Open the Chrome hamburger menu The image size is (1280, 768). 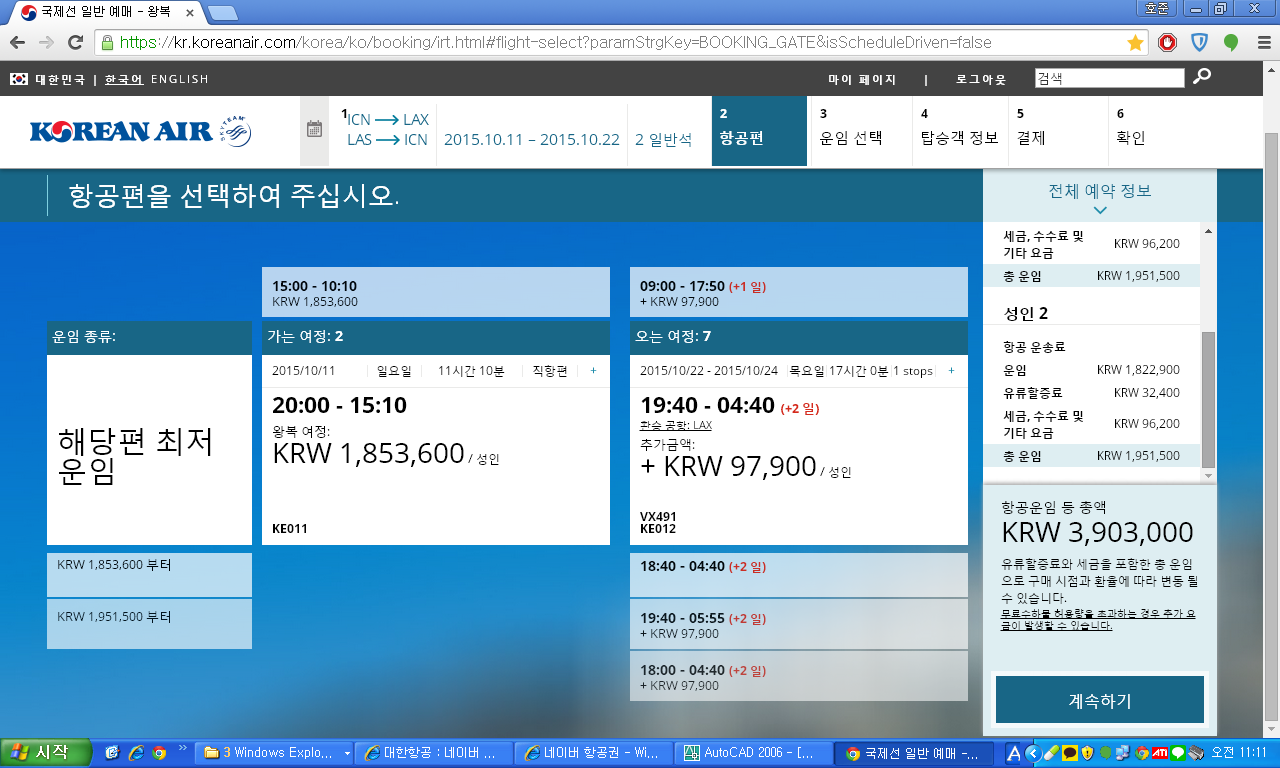coord(1263,43)
